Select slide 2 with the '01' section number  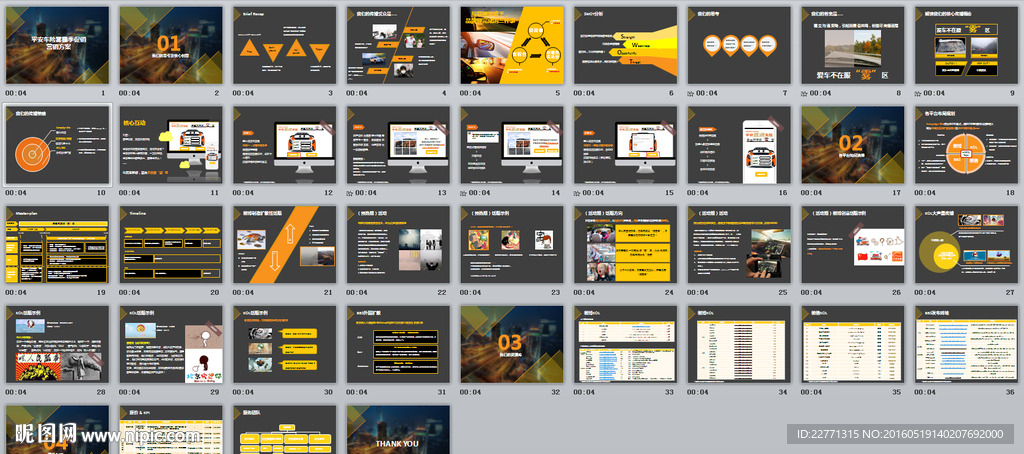pos(171,45)
